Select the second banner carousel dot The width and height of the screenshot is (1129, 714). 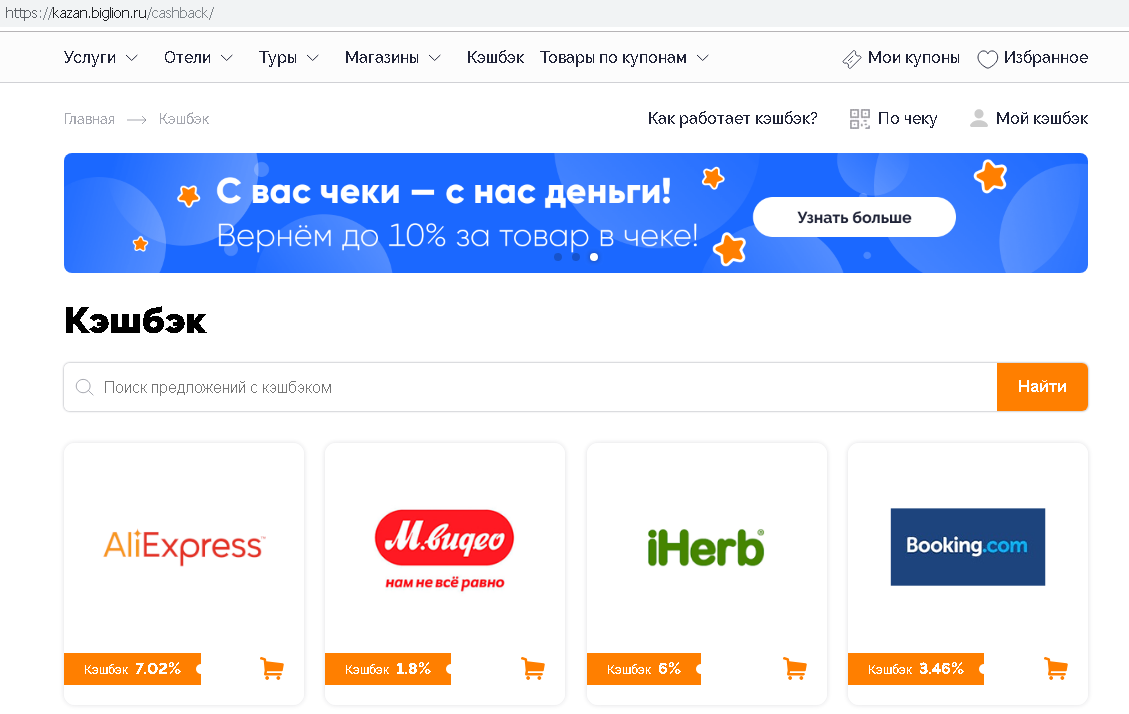click(576, 257)
